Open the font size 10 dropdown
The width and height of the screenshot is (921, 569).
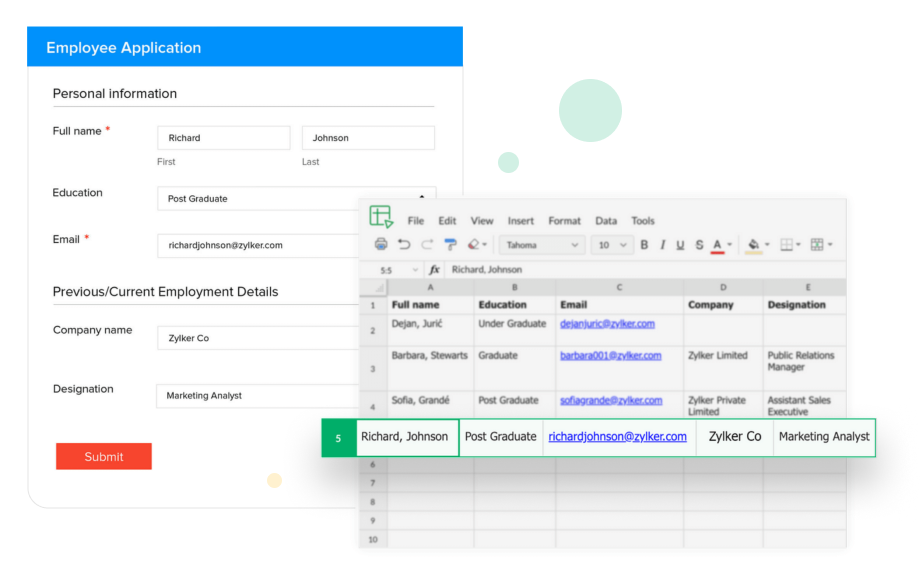tap(611, 245)
